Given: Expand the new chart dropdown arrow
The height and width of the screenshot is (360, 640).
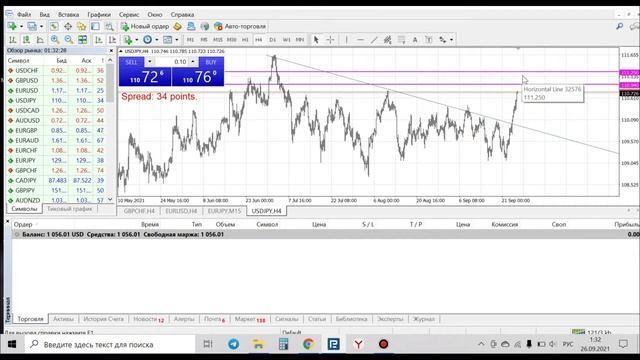Looking at the screenshot, I should tap(21, 27).
